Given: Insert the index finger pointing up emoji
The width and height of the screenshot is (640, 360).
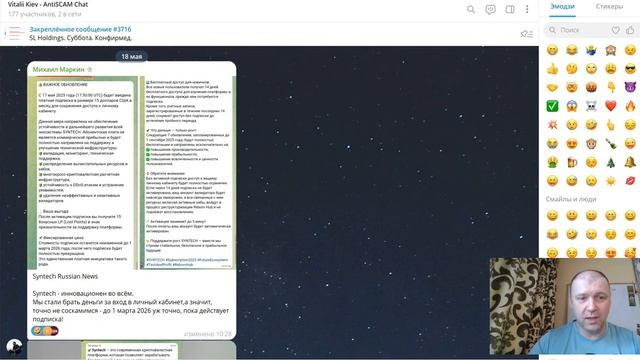Looking at the screenshot, I should (611, 124).
